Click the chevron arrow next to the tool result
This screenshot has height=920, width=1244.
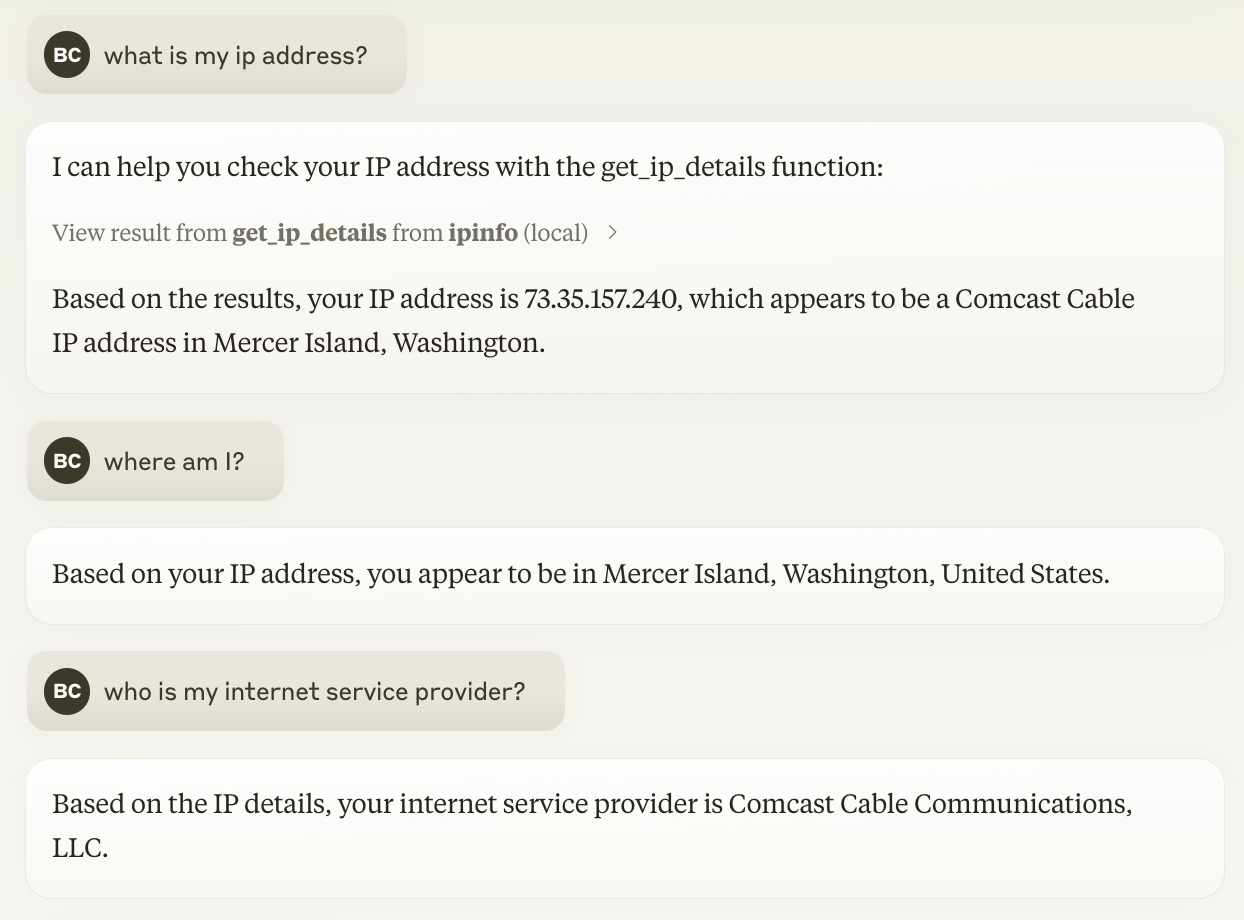pyautogui.click(x=612, y=232)
